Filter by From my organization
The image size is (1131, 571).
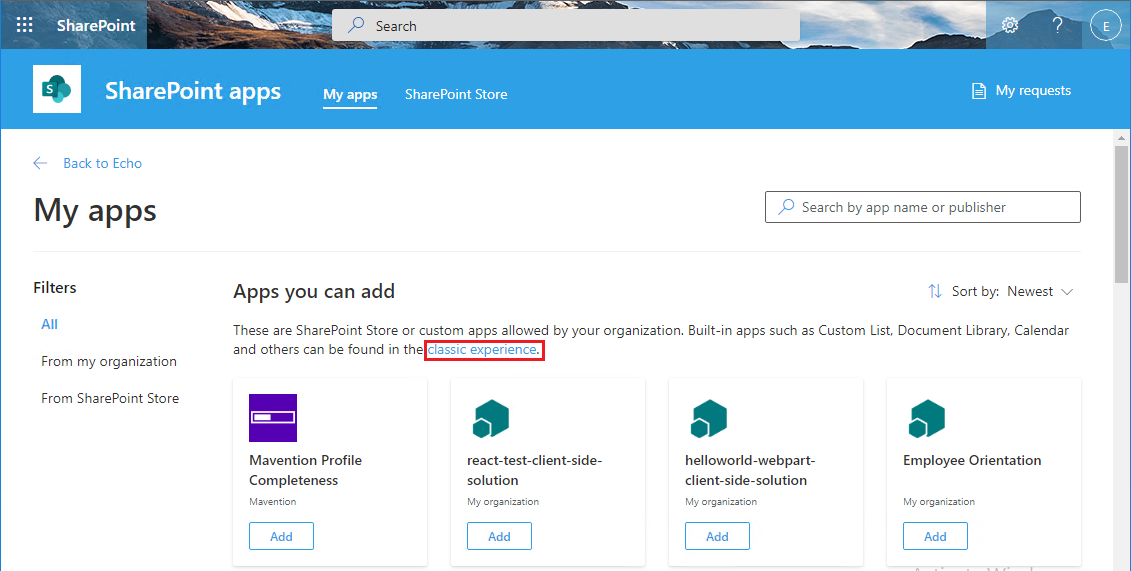point(109,361)
